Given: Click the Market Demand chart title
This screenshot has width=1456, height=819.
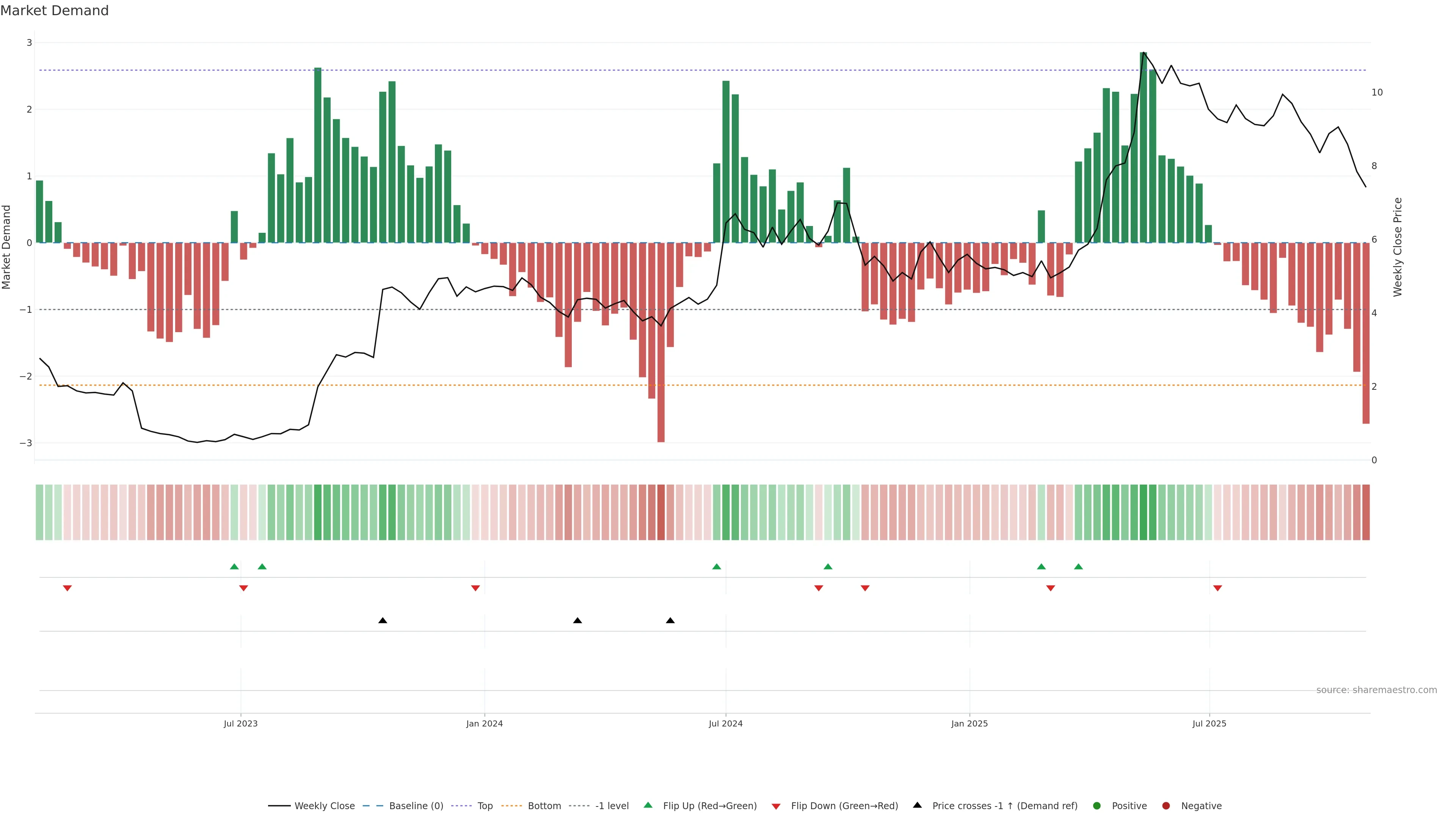Looking at the screenshot, I should [x=54, y=11].
